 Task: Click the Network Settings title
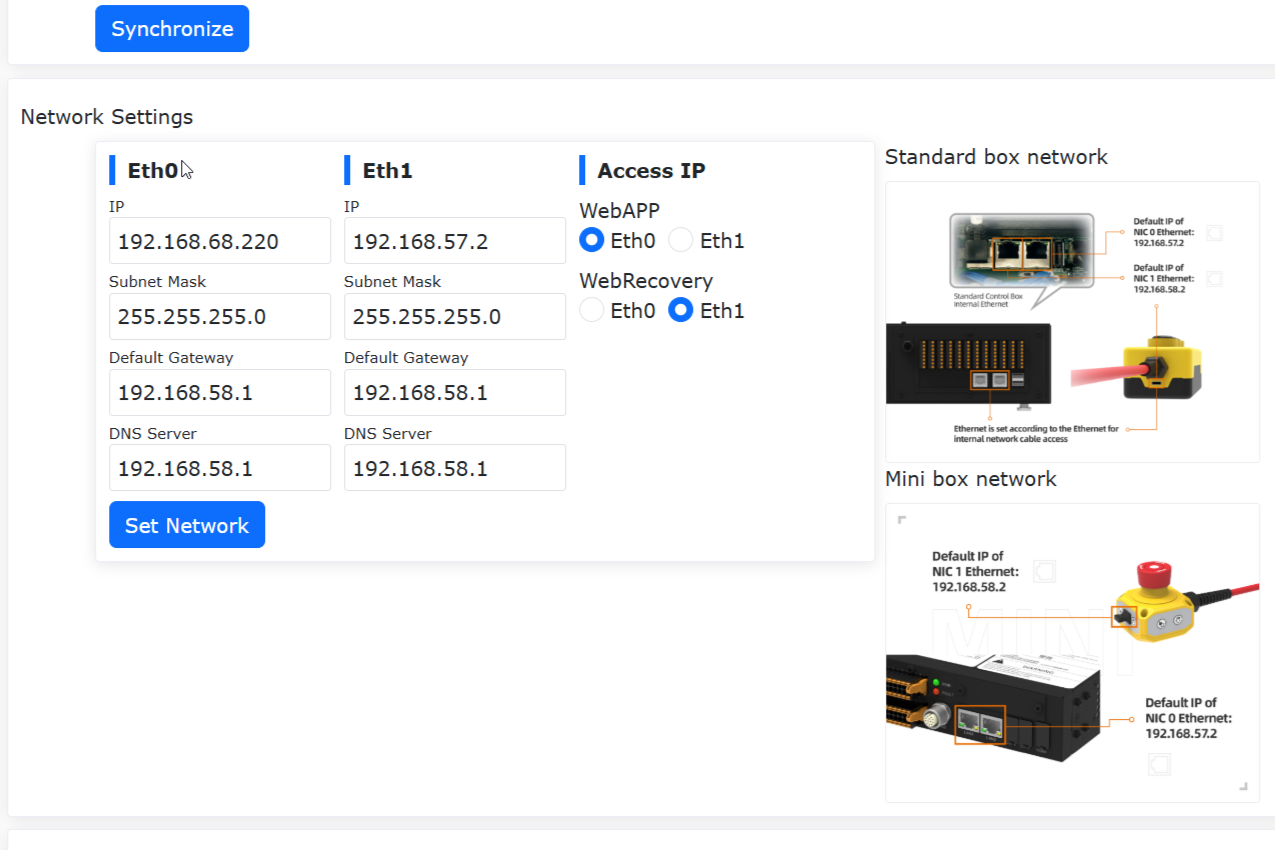point(107,117)
